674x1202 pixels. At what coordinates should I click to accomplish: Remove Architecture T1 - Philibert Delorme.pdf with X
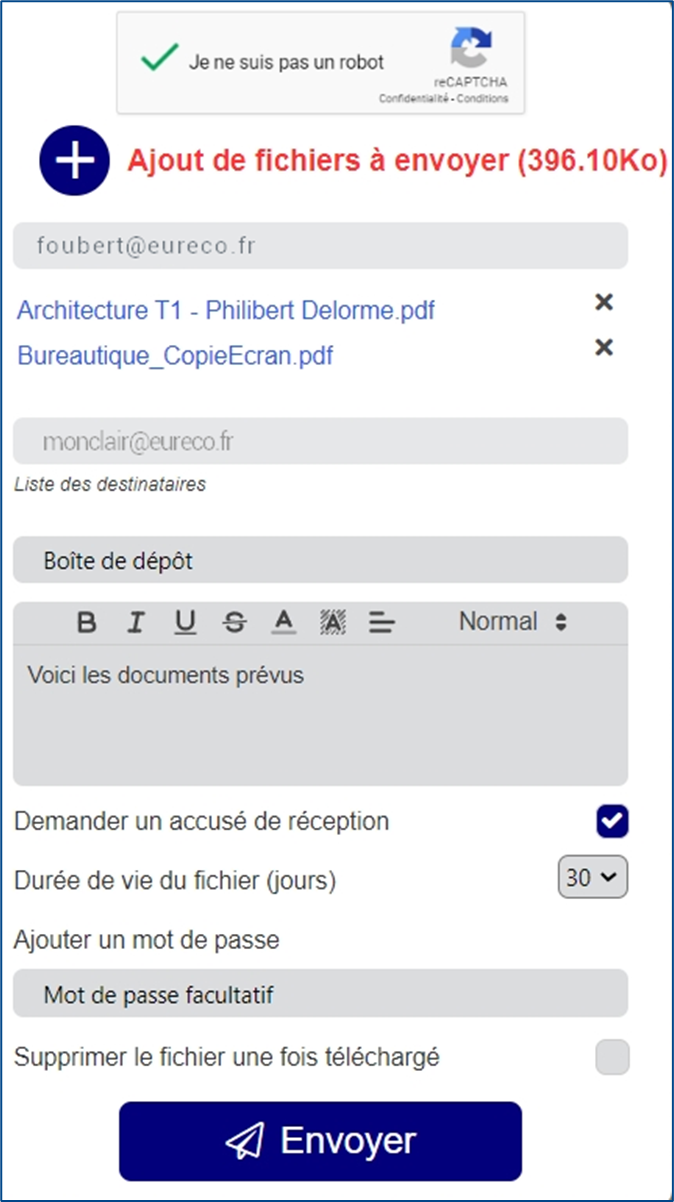tap(604, 302)
